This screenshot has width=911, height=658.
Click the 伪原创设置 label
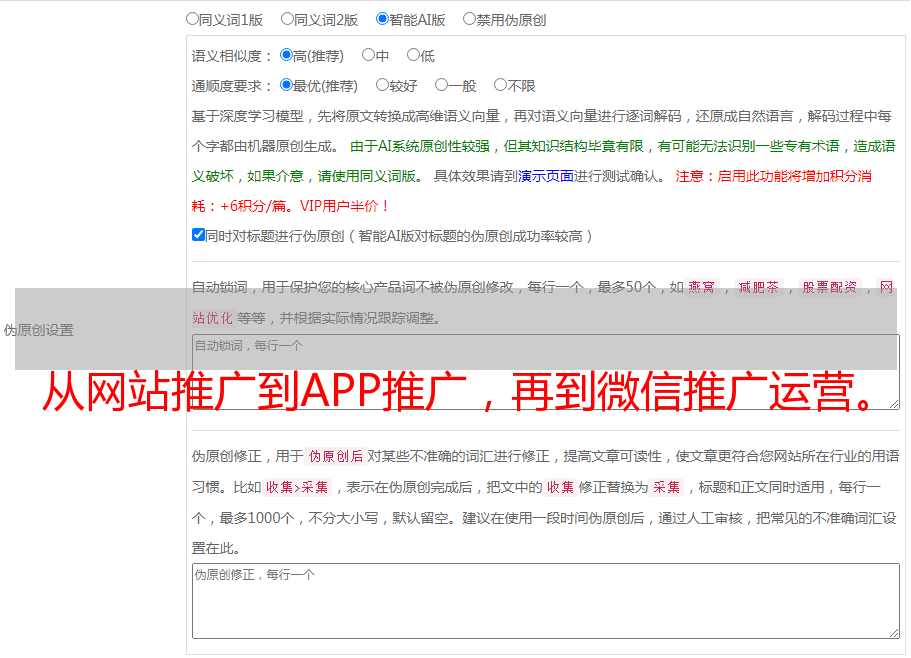(x=39, y=330)
